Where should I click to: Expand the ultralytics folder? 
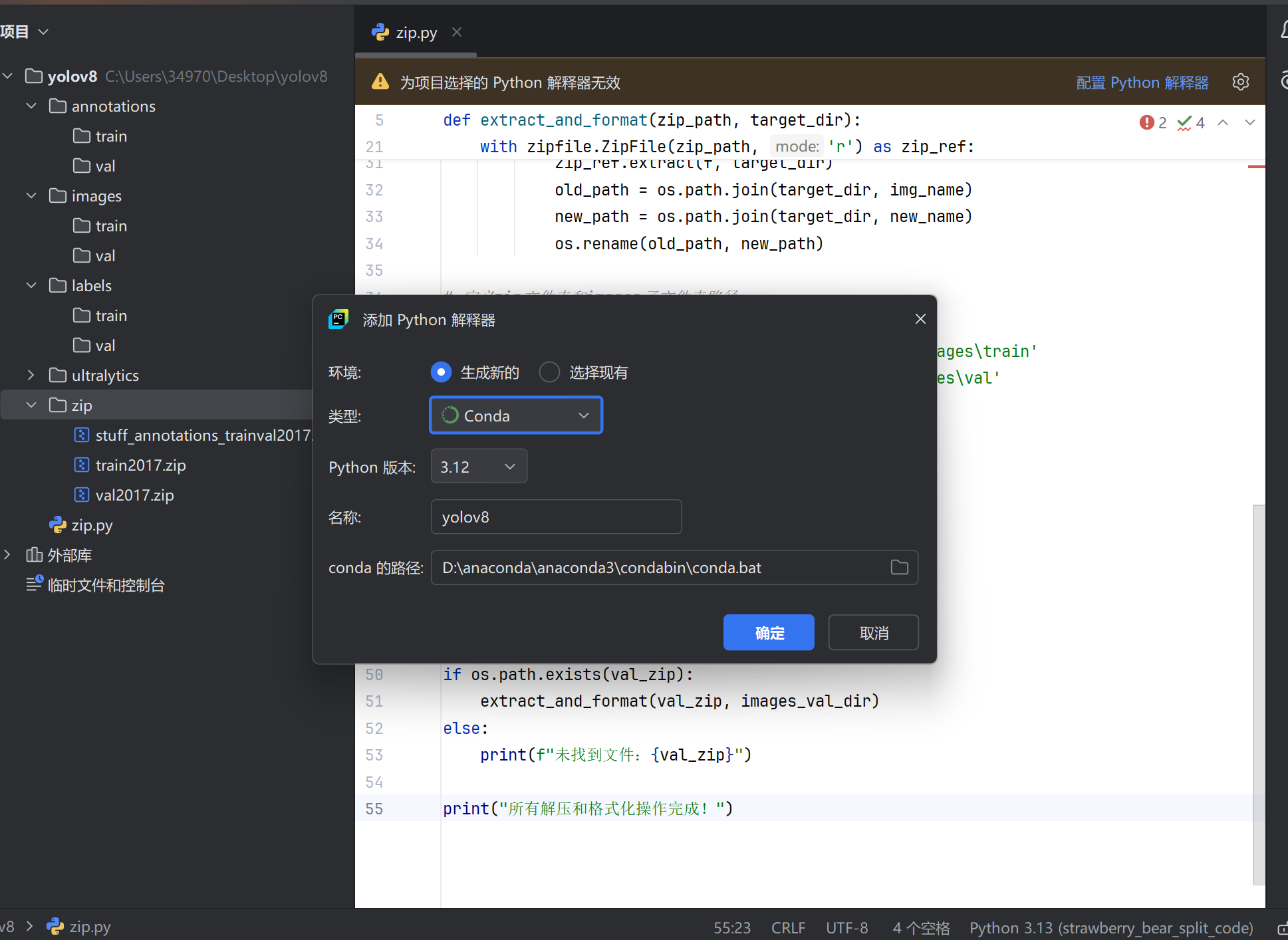pos(31,375)
